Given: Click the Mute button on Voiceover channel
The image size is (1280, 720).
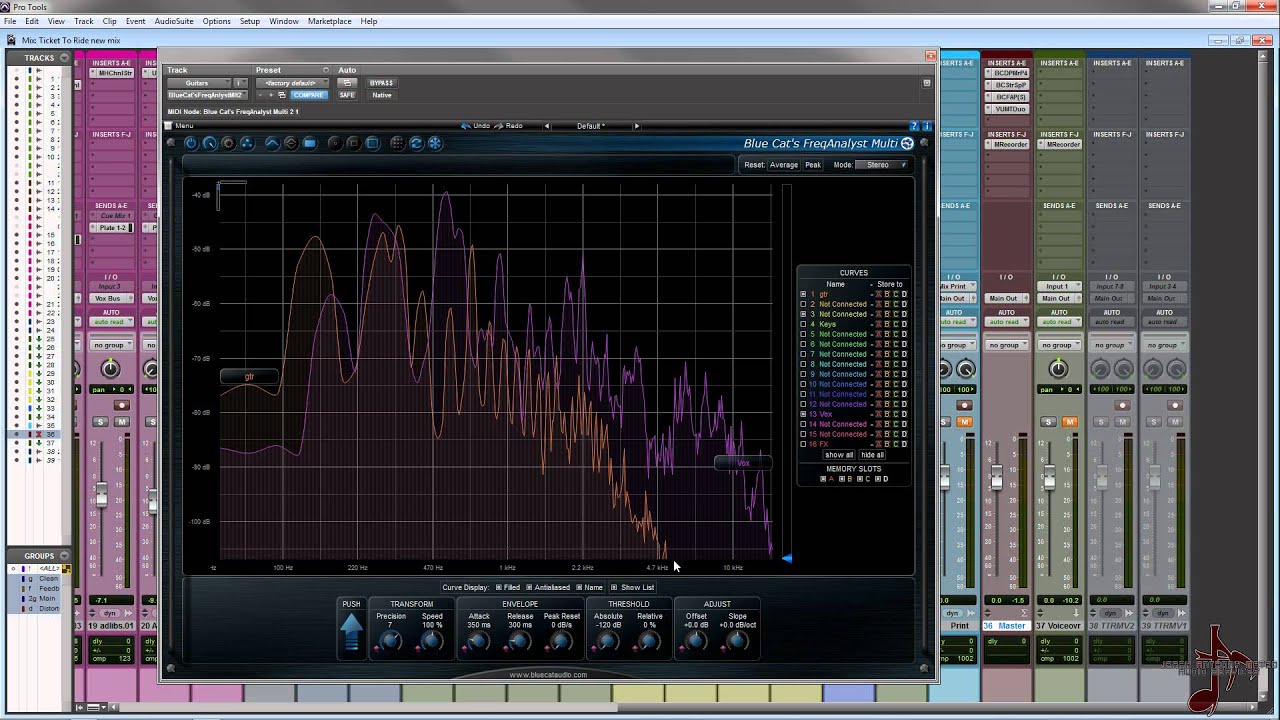Looking at the screenshot, I should [x=1070, y=422].
